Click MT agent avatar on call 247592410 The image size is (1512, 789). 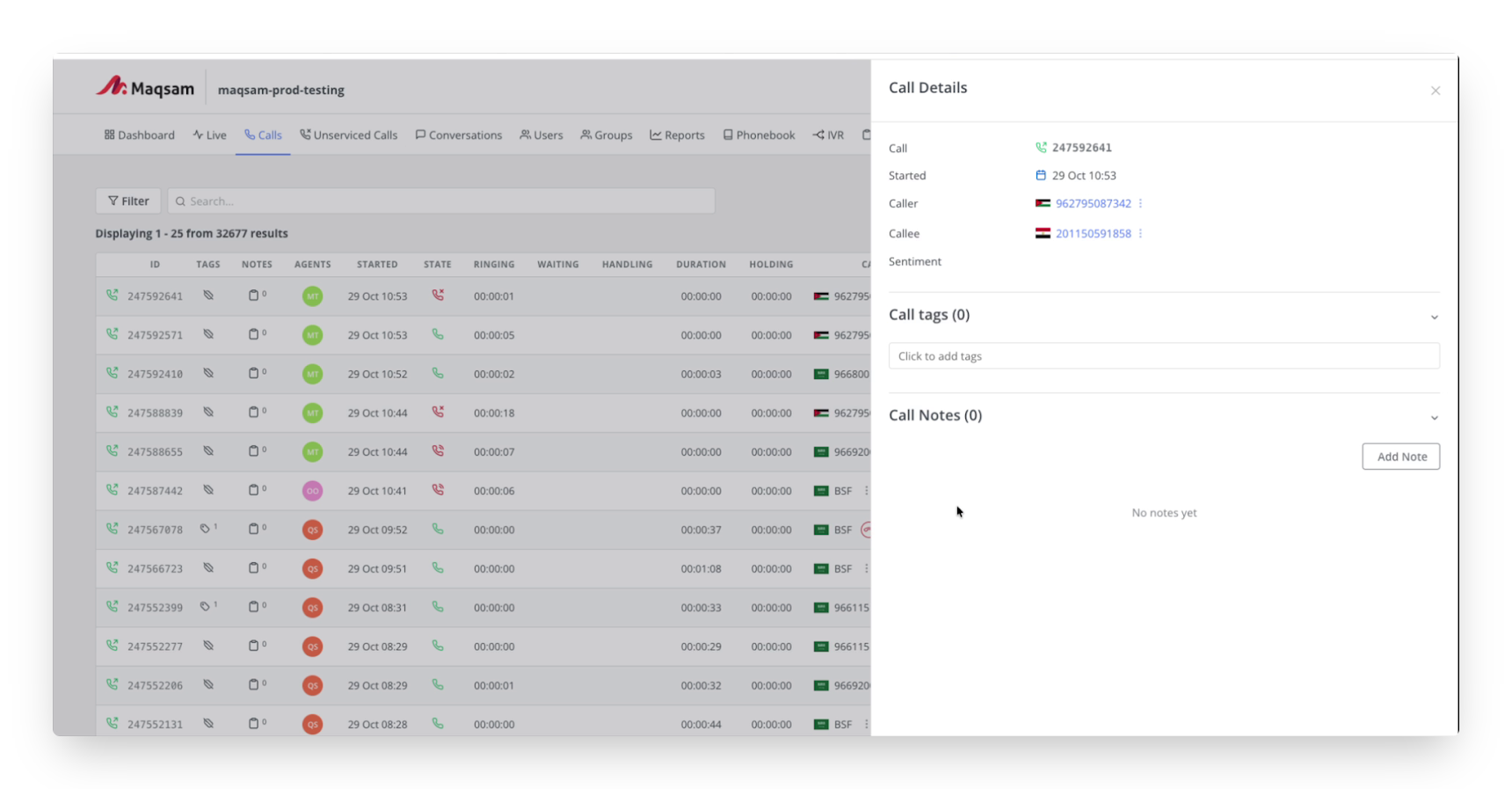pos(312,374)
